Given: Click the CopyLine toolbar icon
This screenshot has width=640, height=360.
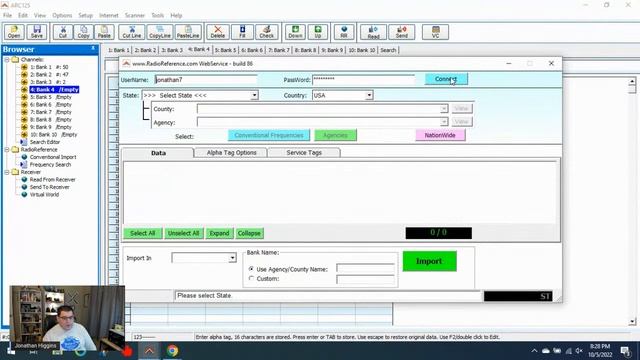Looking at the screenshot, I should (x=160, y=32).
